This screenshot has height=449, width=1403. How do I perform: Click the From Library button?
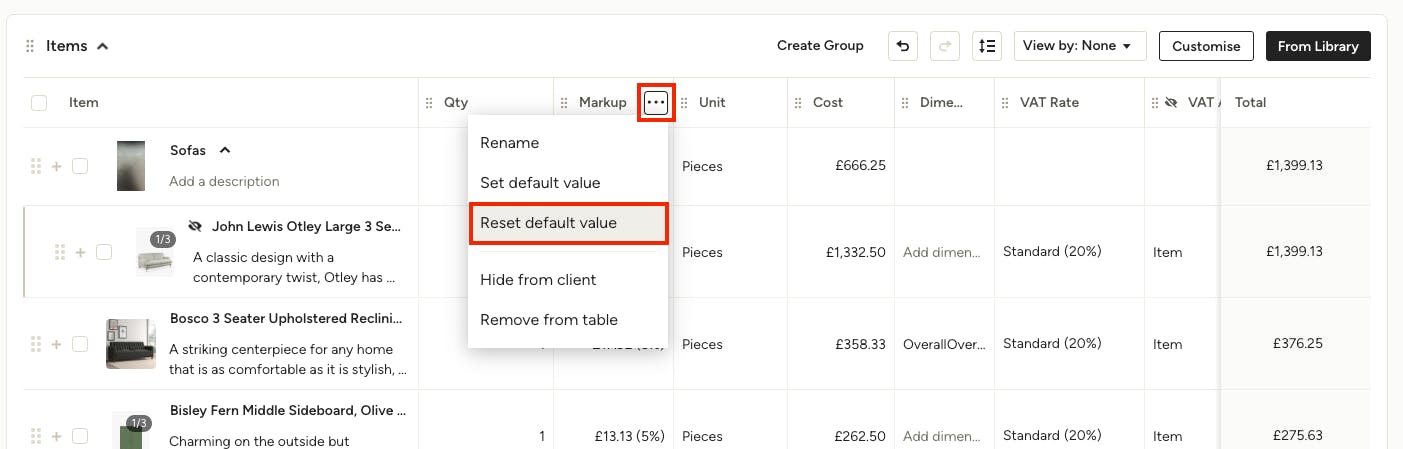[1318, 46]
